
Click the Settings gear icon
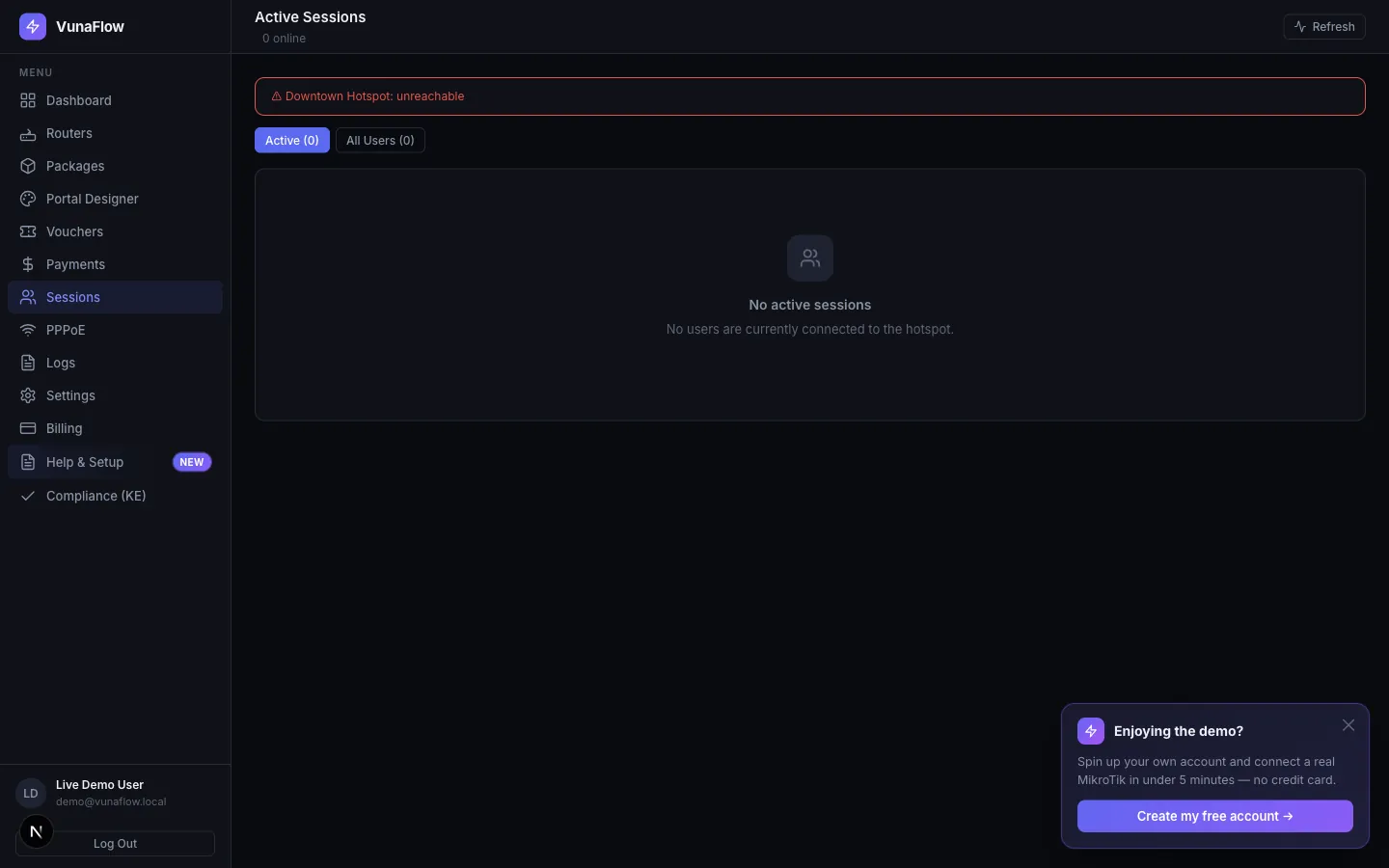click(x=28, y=395)
